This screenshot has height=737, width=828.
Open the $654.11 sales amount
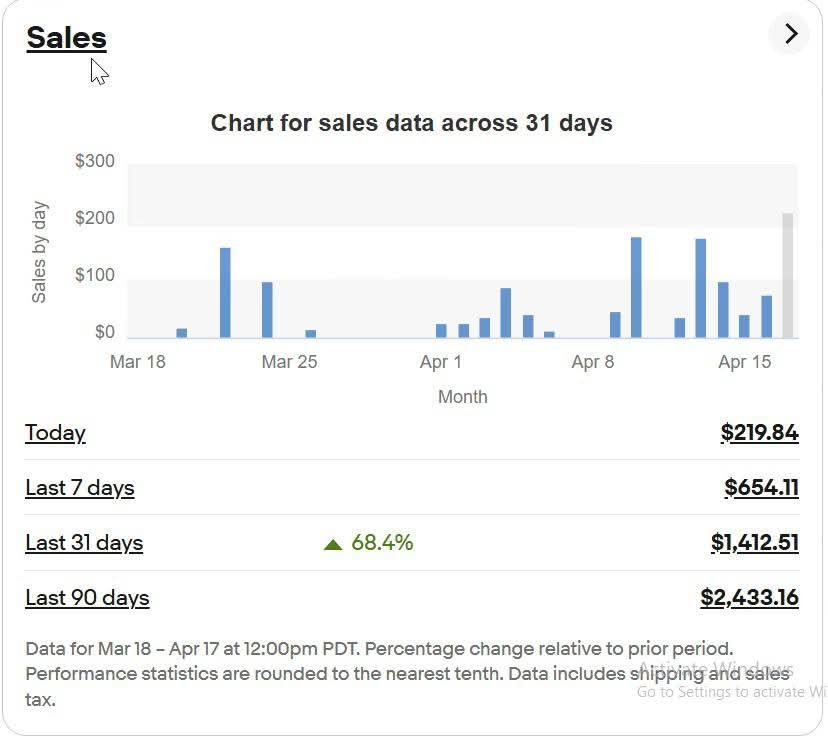[761, 487]
